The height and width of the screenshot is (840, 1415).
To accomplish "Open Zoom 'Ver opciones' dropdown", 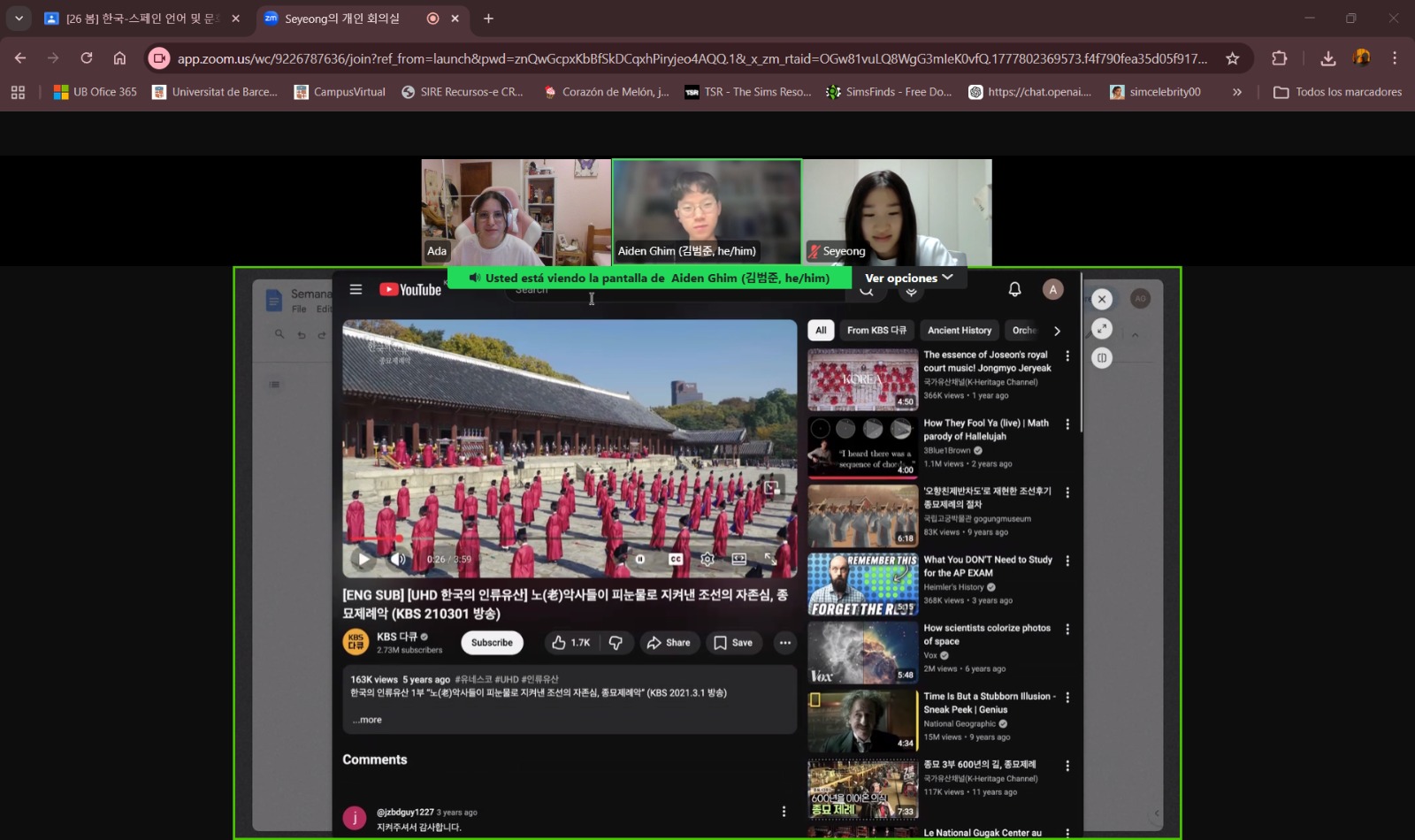I will [x=909, y=278].
